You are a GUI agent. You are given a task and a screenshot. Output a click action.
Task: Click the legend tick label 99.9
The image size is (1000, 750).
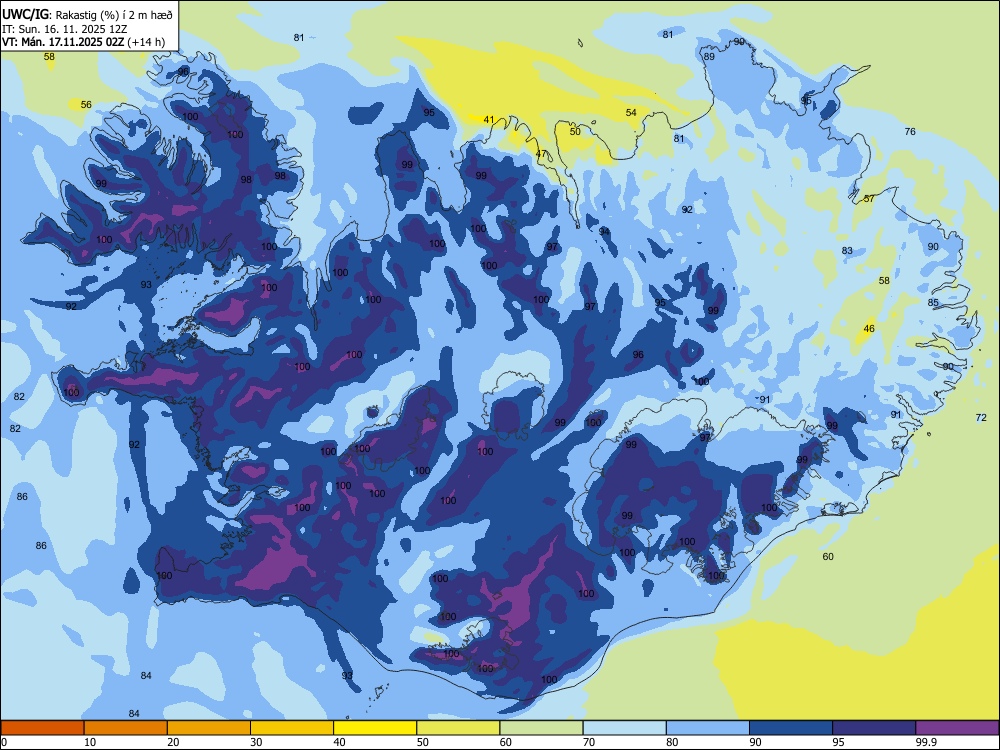[x=925, y=742]
